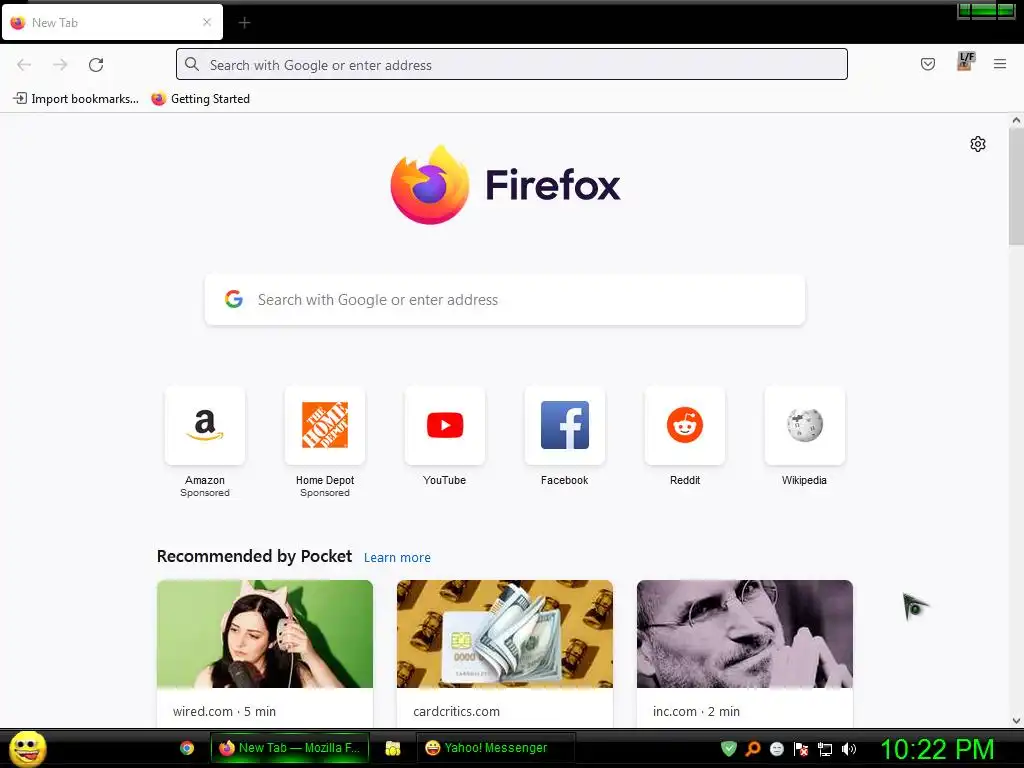Open a new tab with plus button

coord(244,23)
